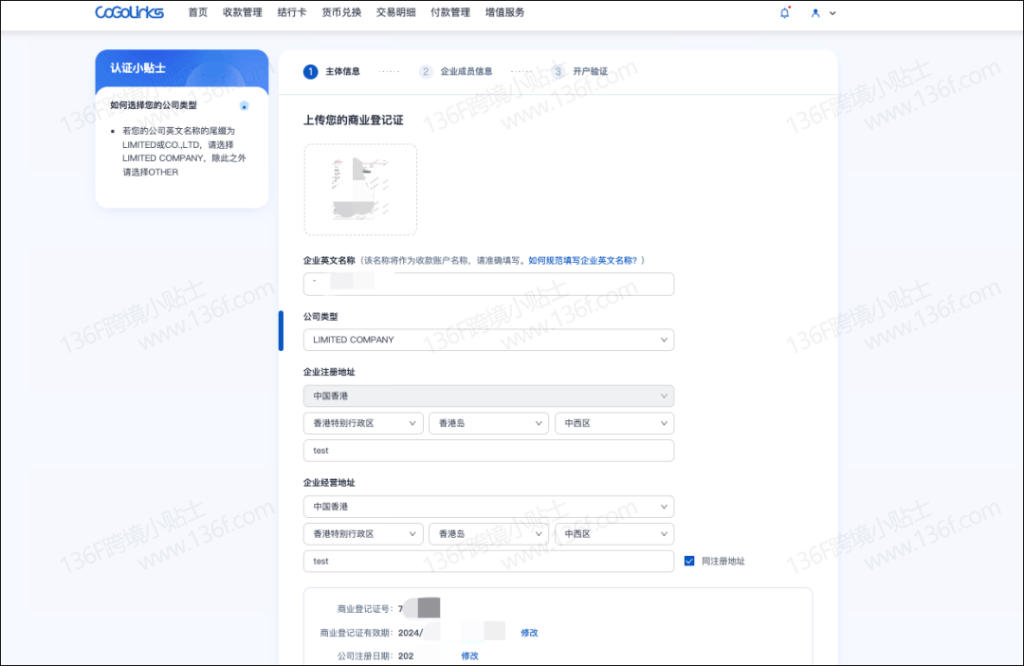Open the 公司类型 LIMITED COMPANY dropdown
Image resolution: width=1024 pixels, height=666 pixels.
coord(488,340)
